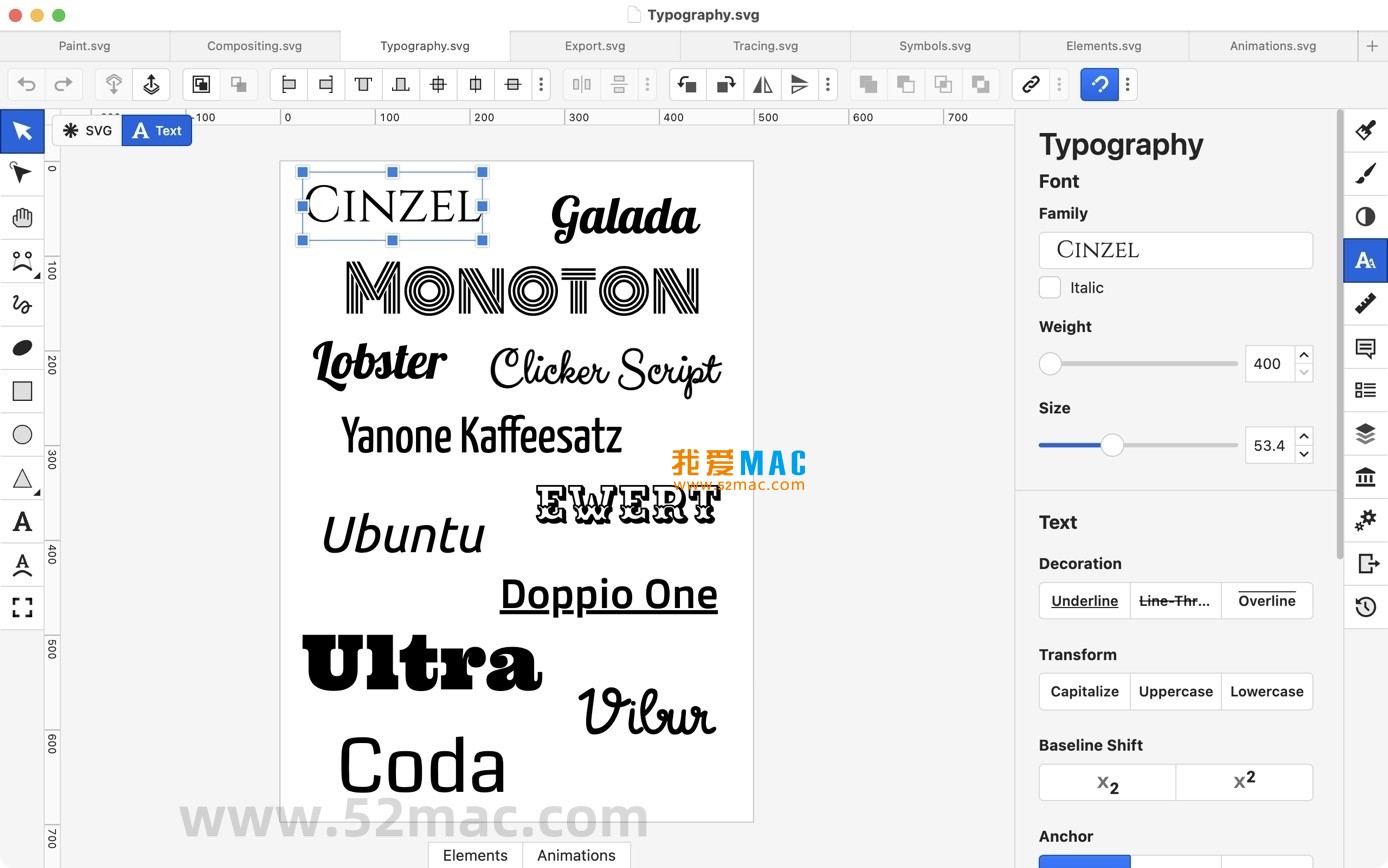Open the Cinzel font family dropdown

(1175, 250)
